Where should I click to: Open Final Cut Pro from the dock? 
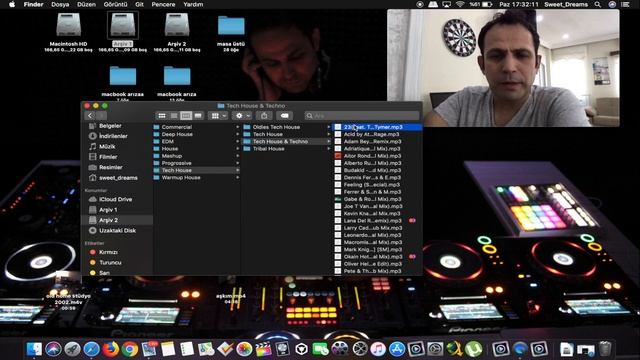tap(263, 349)
